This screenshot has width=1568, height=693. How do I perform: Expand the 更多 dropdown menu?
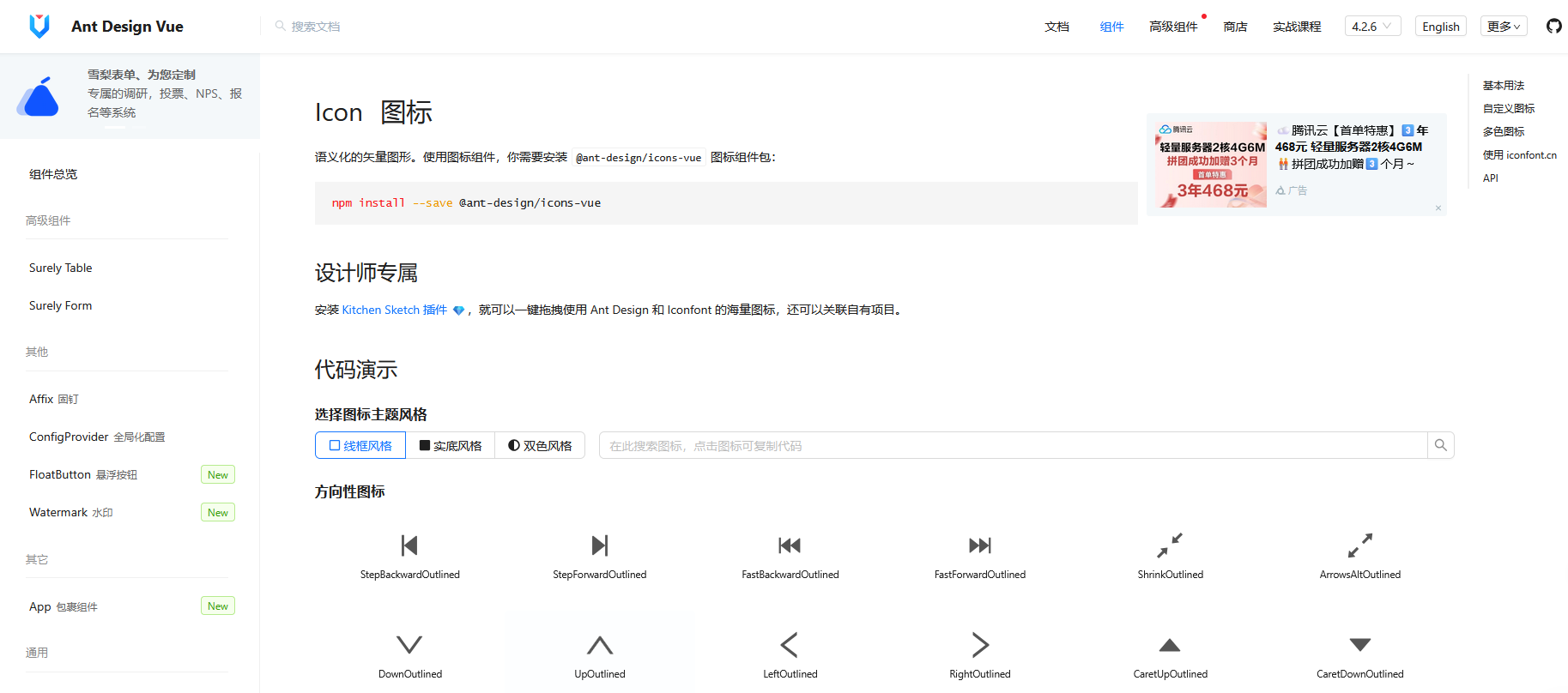[x=1503, y=27]
